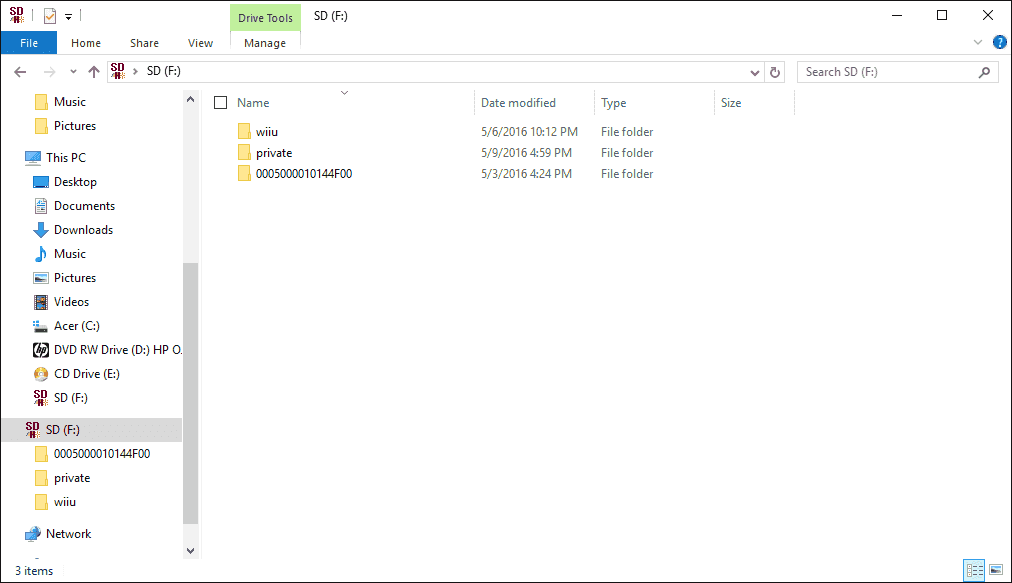Switch to the View ribbon tab
Screen dimensions: 1012x583
(200, 43)
